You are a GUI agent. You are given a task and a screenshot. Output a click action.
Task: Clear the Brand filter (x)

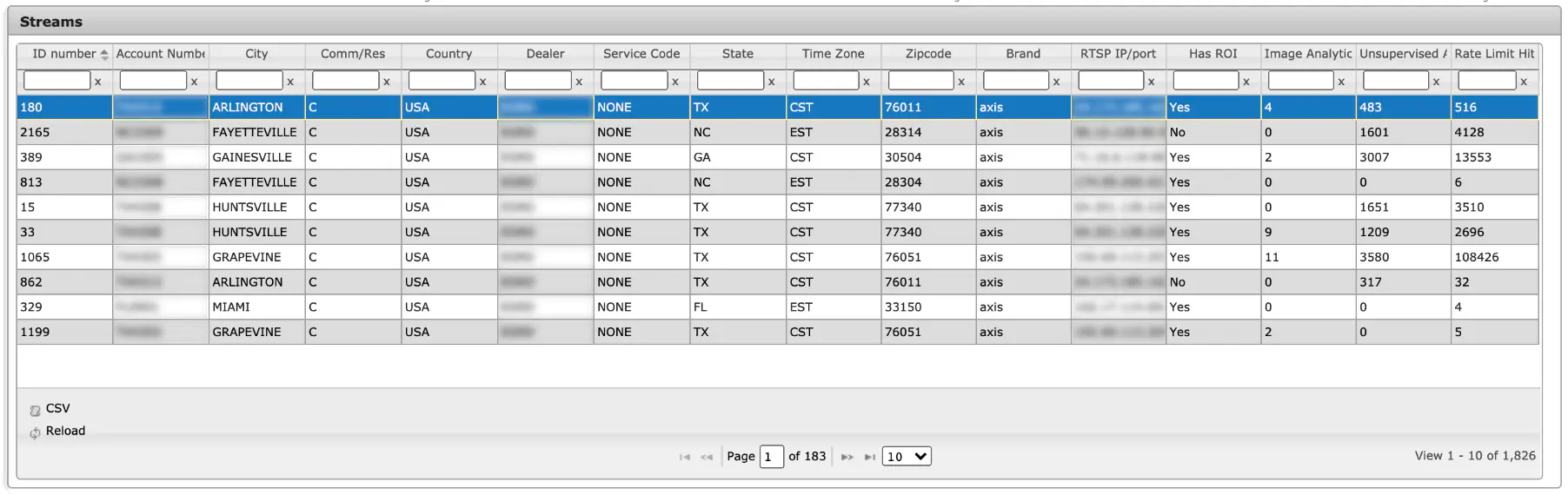1056,82
